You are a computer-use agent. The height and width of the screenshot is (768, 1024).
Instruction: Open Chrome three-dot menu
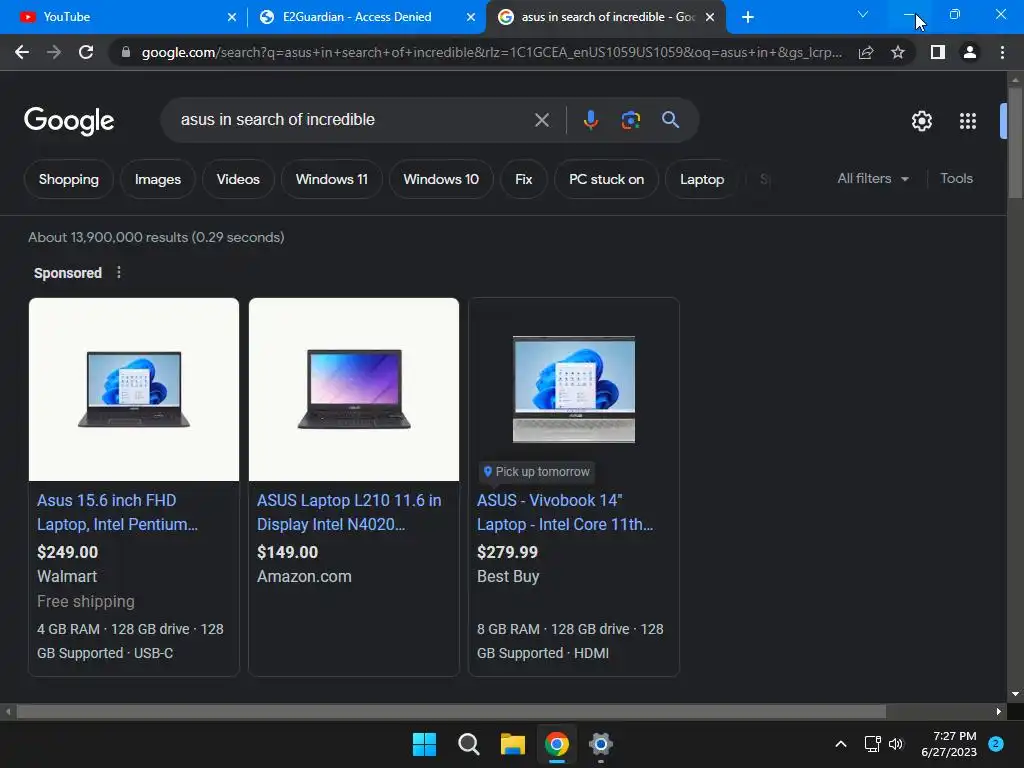pos(1002,52)
